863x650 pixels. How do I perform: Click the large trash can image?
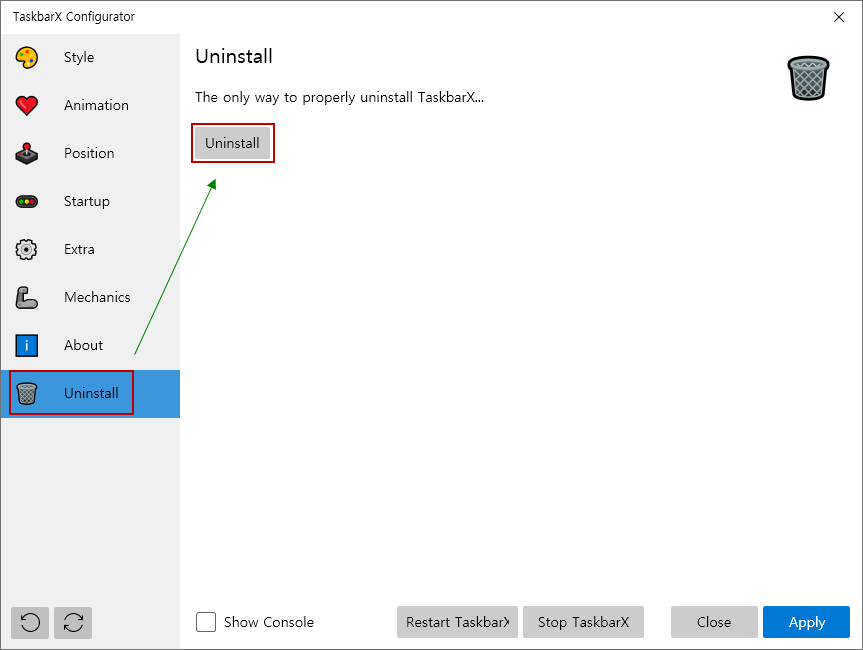[808, 78]
